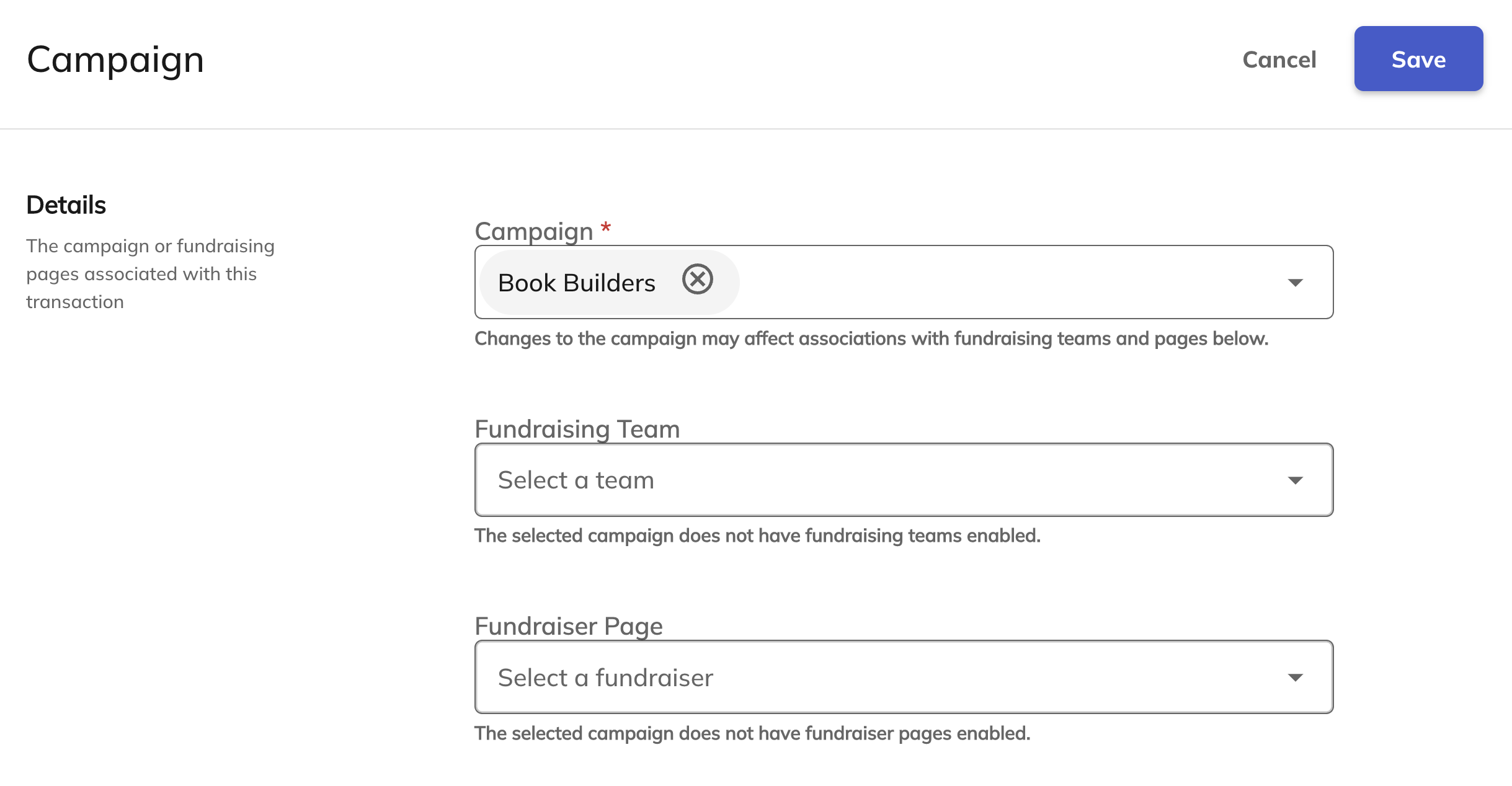Save the campaign changes
1512x786 pixels.
(1418, 59)
